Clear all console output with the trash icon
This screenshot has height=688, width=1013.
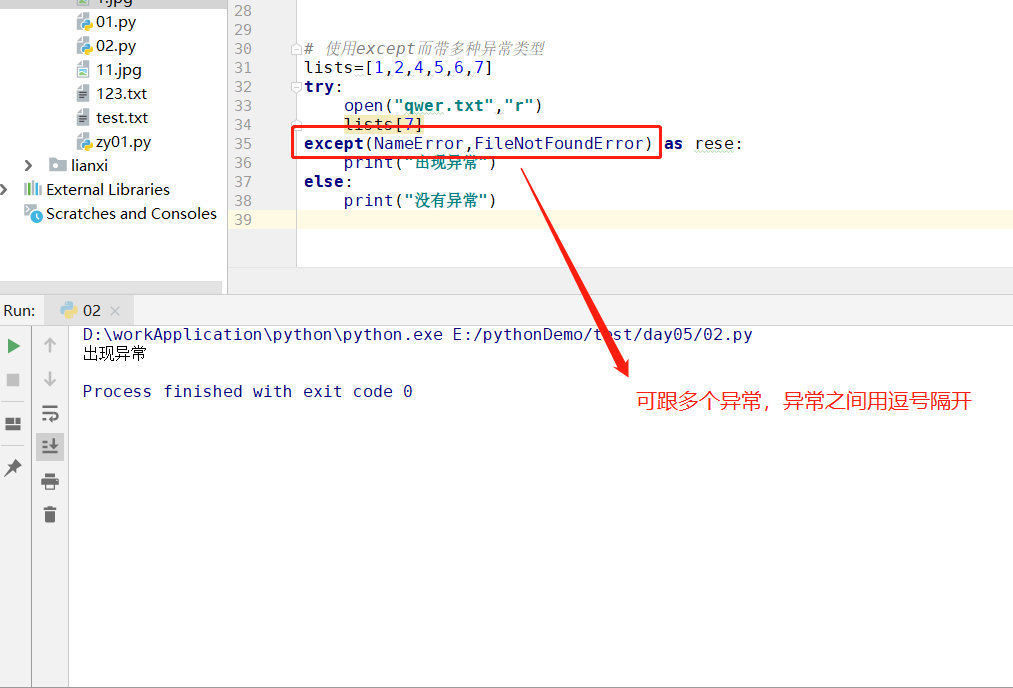[x=50, y=515]
